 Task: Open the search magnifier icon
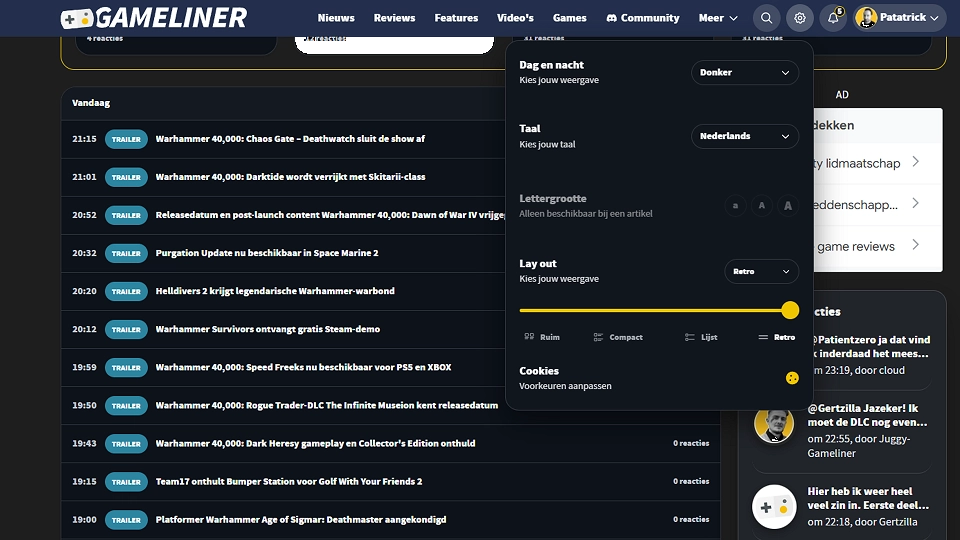767,18
